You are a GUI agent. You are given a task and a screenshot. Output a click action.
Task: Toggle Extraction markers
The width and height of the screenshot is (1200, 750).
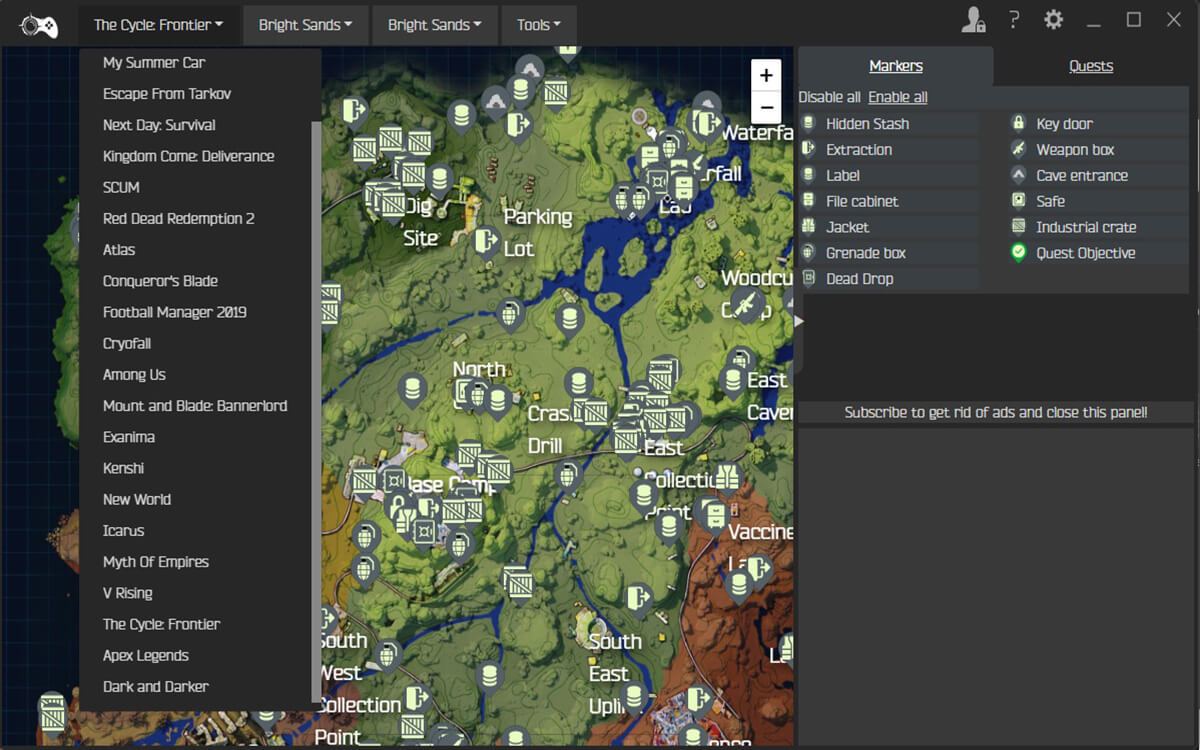point(889,150)
